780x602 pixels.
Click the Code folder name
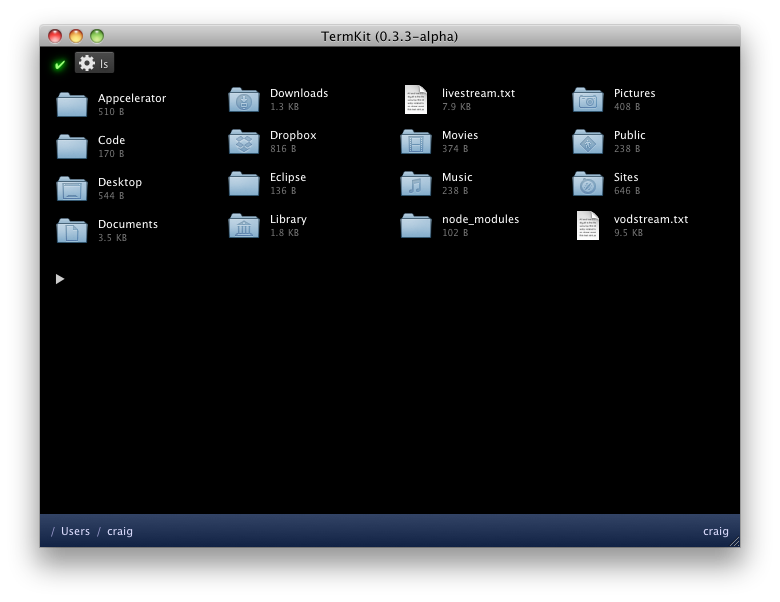(x=111, y=140)
